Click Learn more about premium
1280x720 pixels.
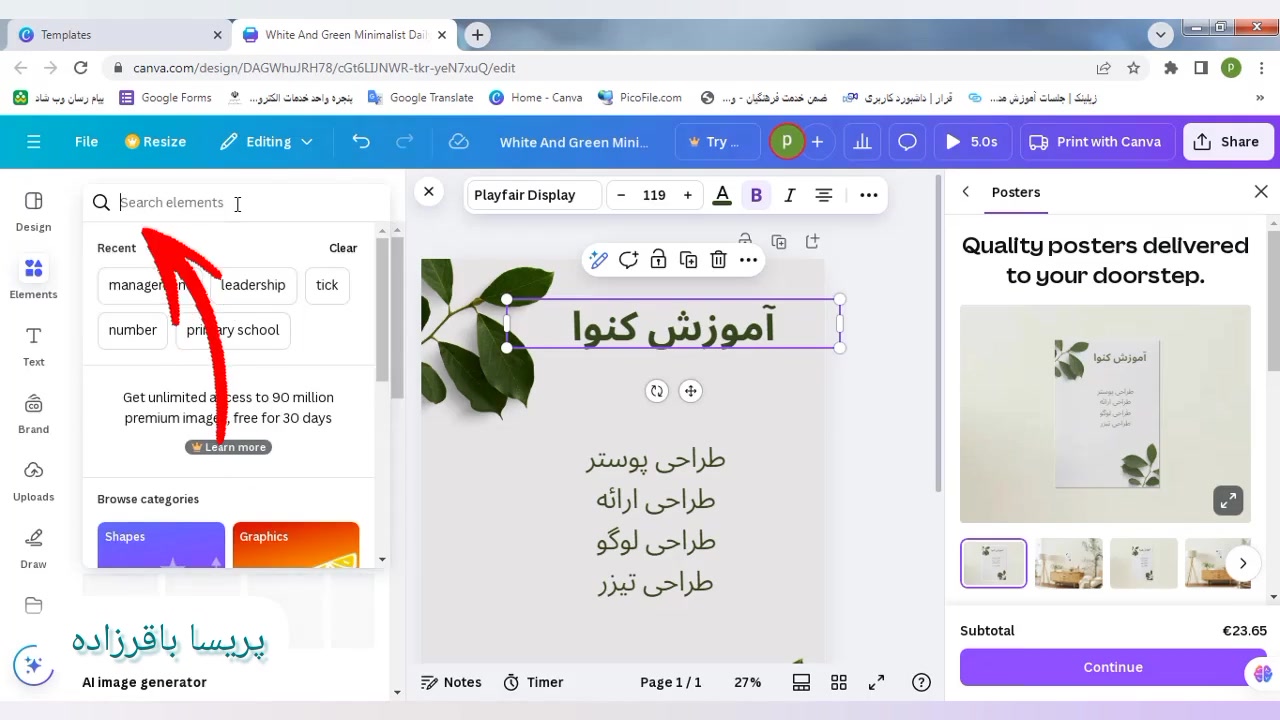coord(228,447)
